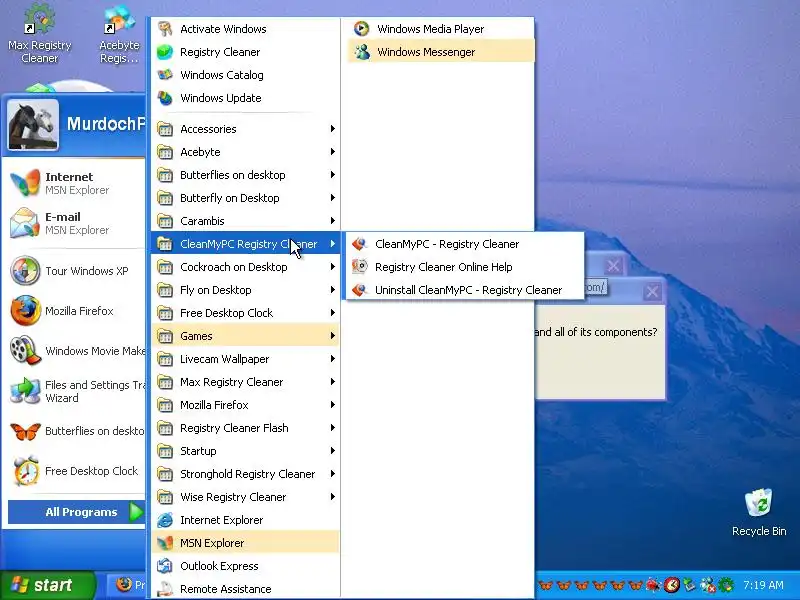The width and height of the screenshot is (800, 600).
Task: Open the Max Registry Cleaner program folder
Action: 245,382
